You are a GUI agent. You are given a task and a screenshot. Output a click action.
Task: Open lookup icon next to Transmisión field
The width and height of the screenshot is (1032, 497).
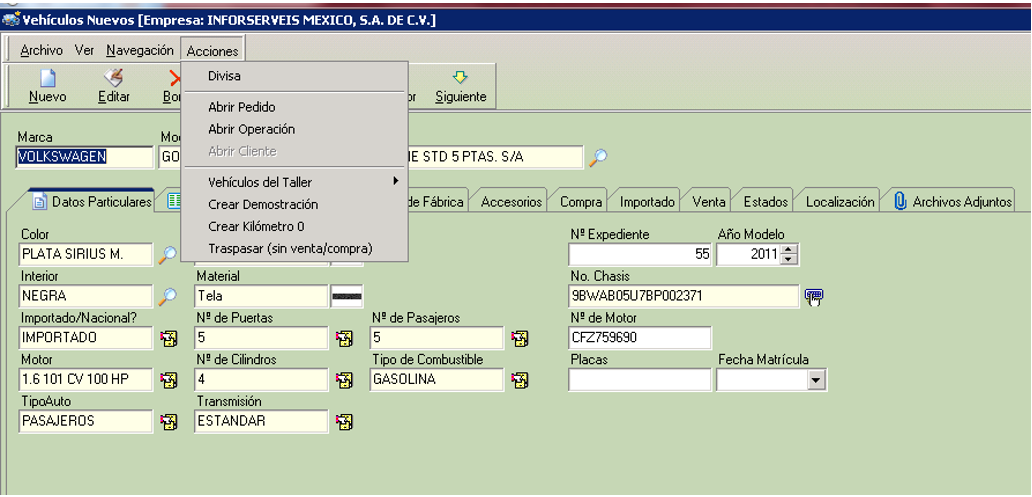(x=344, y=422)
